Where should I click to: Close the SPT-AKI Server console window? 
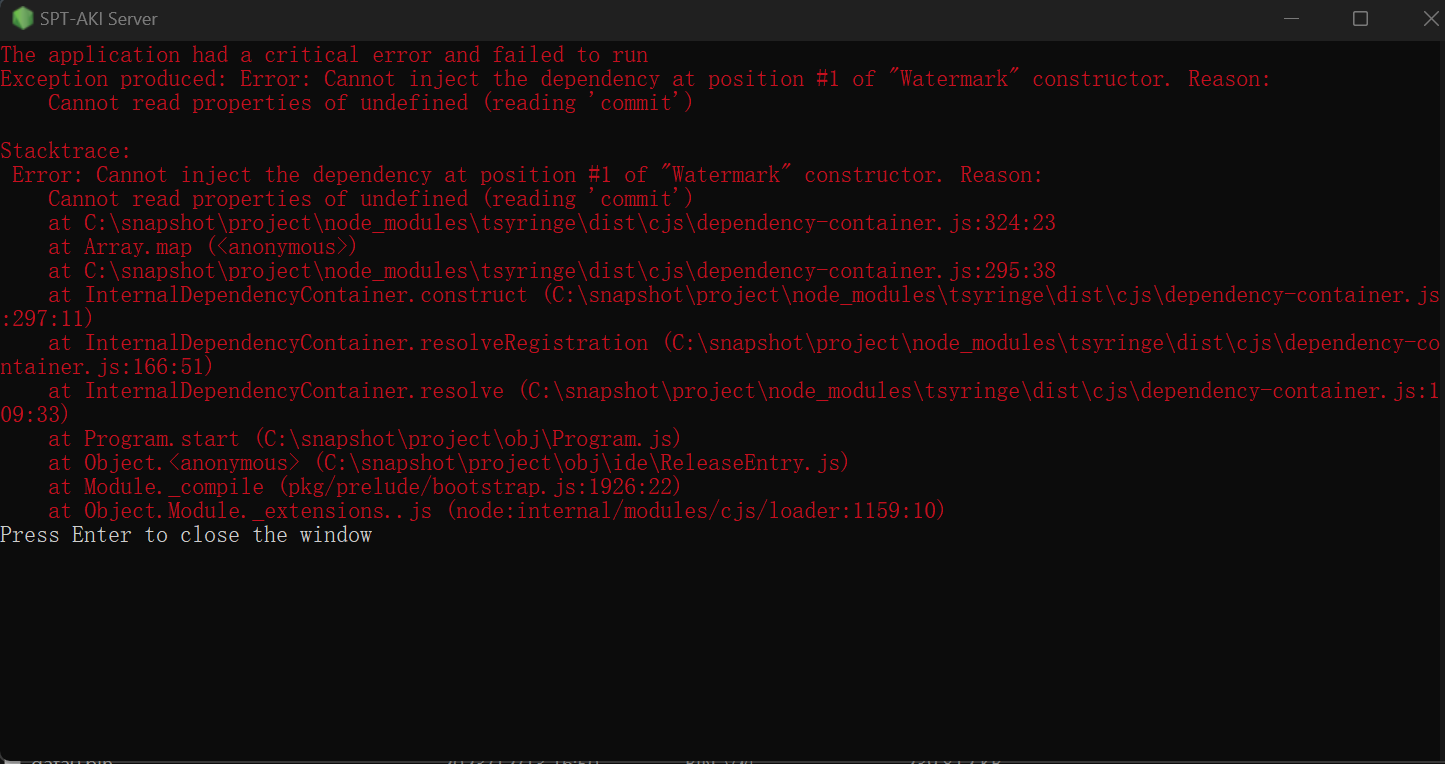[1428, 18]
